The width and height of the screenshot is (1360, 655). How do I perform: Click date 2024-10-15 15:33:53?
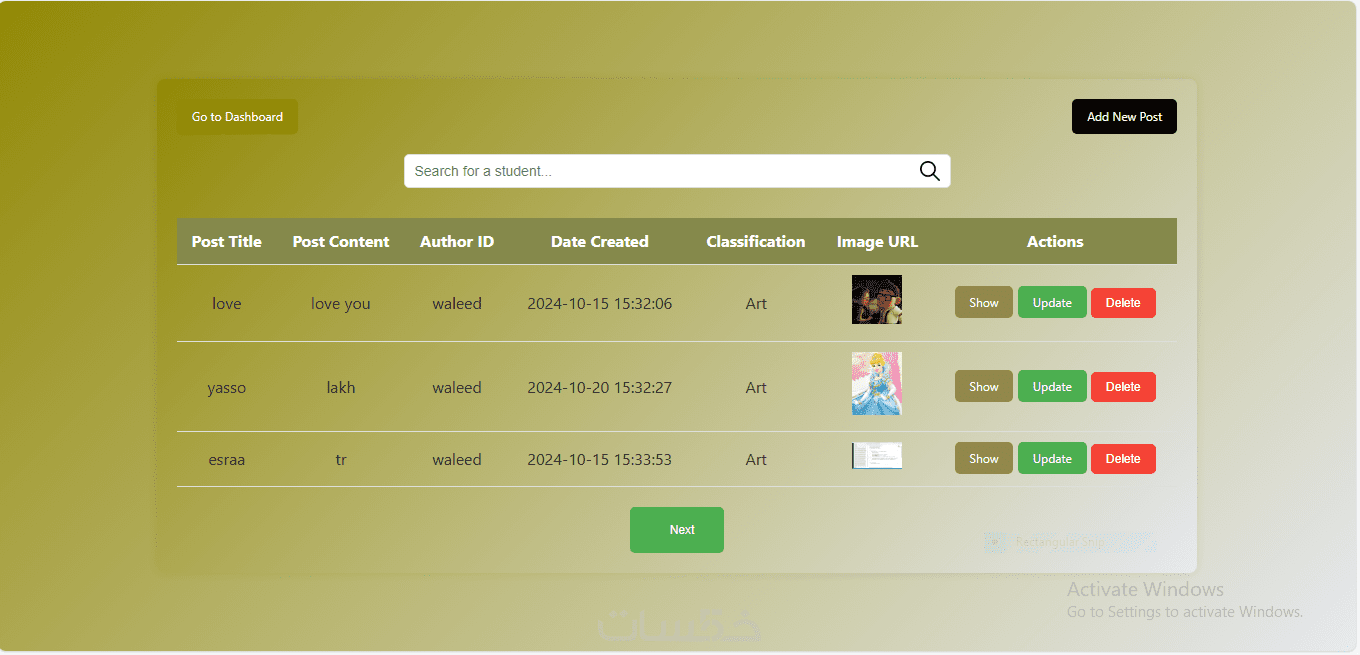[x=600, y=459]
